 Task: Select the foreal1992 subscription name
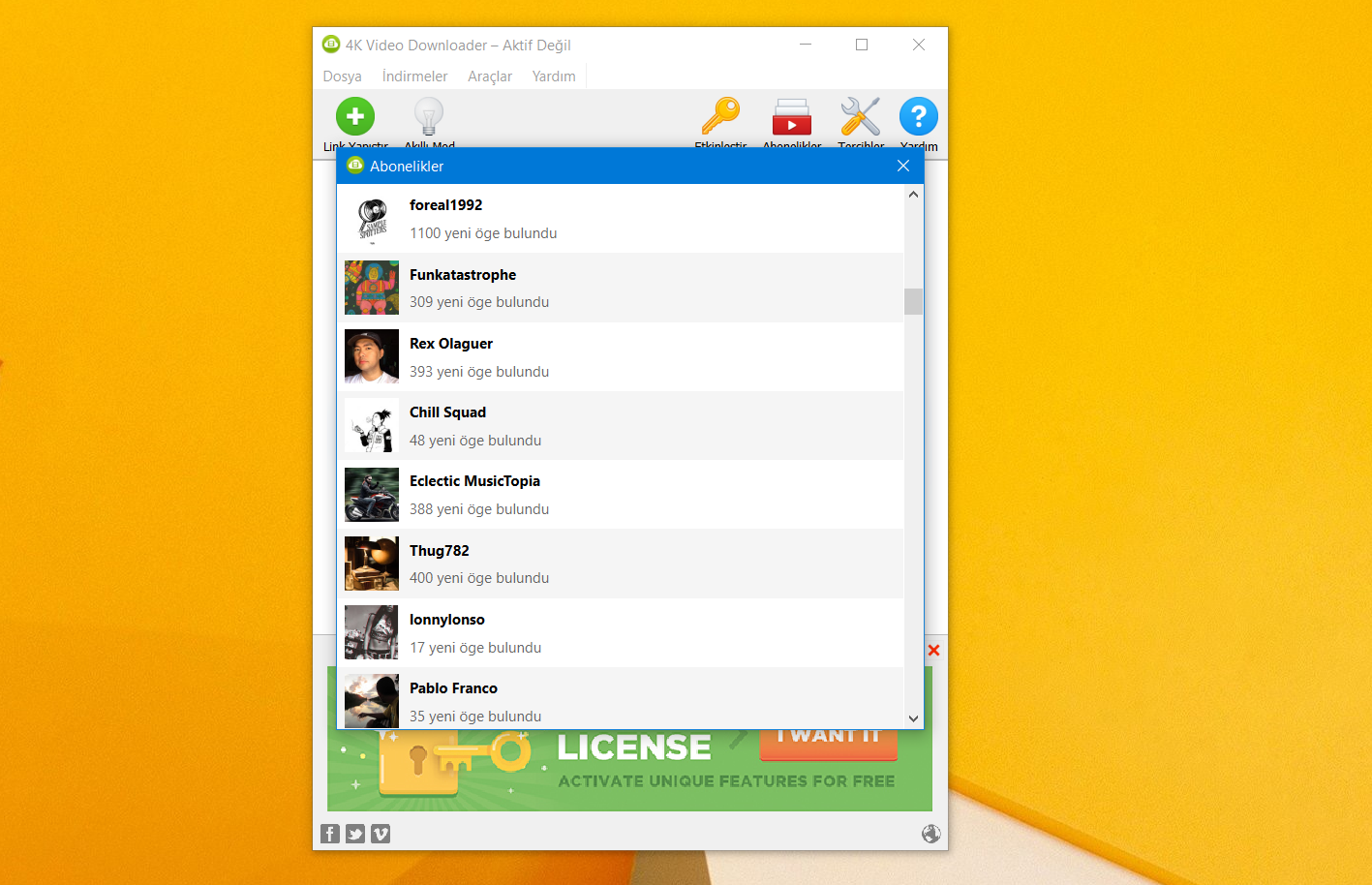click(x=445, y=205)
